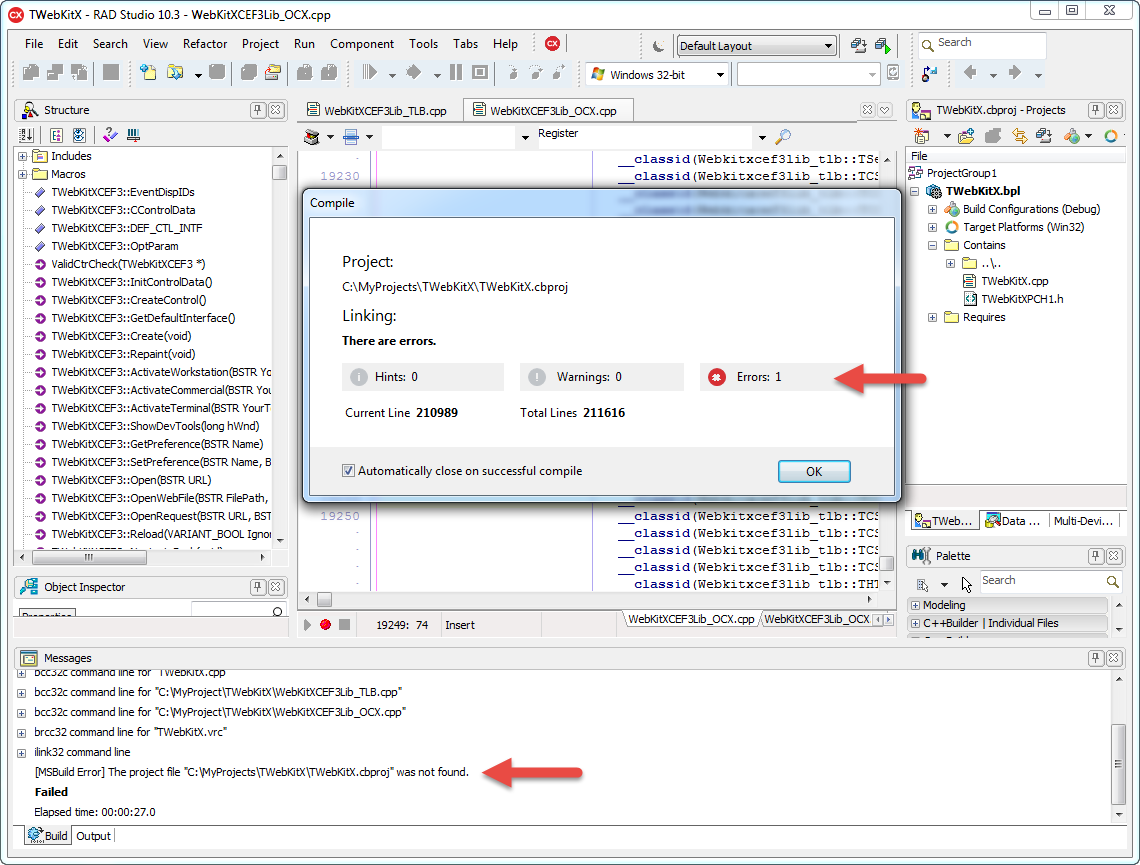Collapse the Contains node

pos(932,246)
